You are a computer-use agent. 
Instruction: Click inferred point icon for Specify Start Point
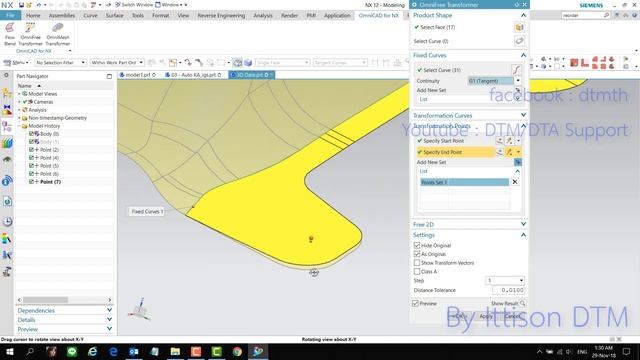click(x=509, y=140)
